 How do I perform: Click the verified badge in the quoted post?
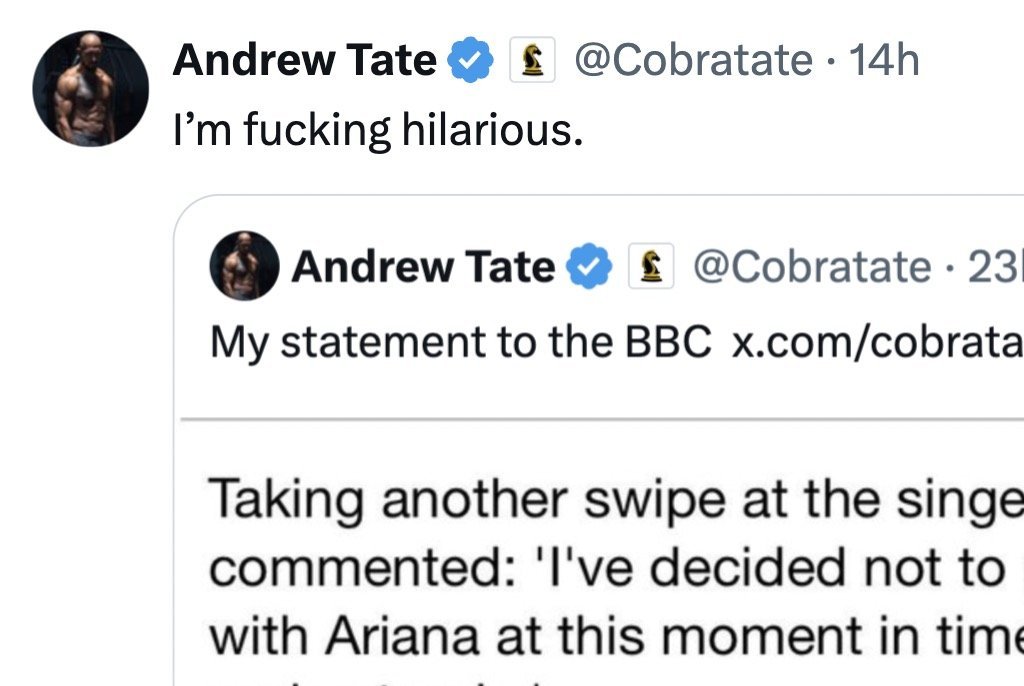point(590,267)
